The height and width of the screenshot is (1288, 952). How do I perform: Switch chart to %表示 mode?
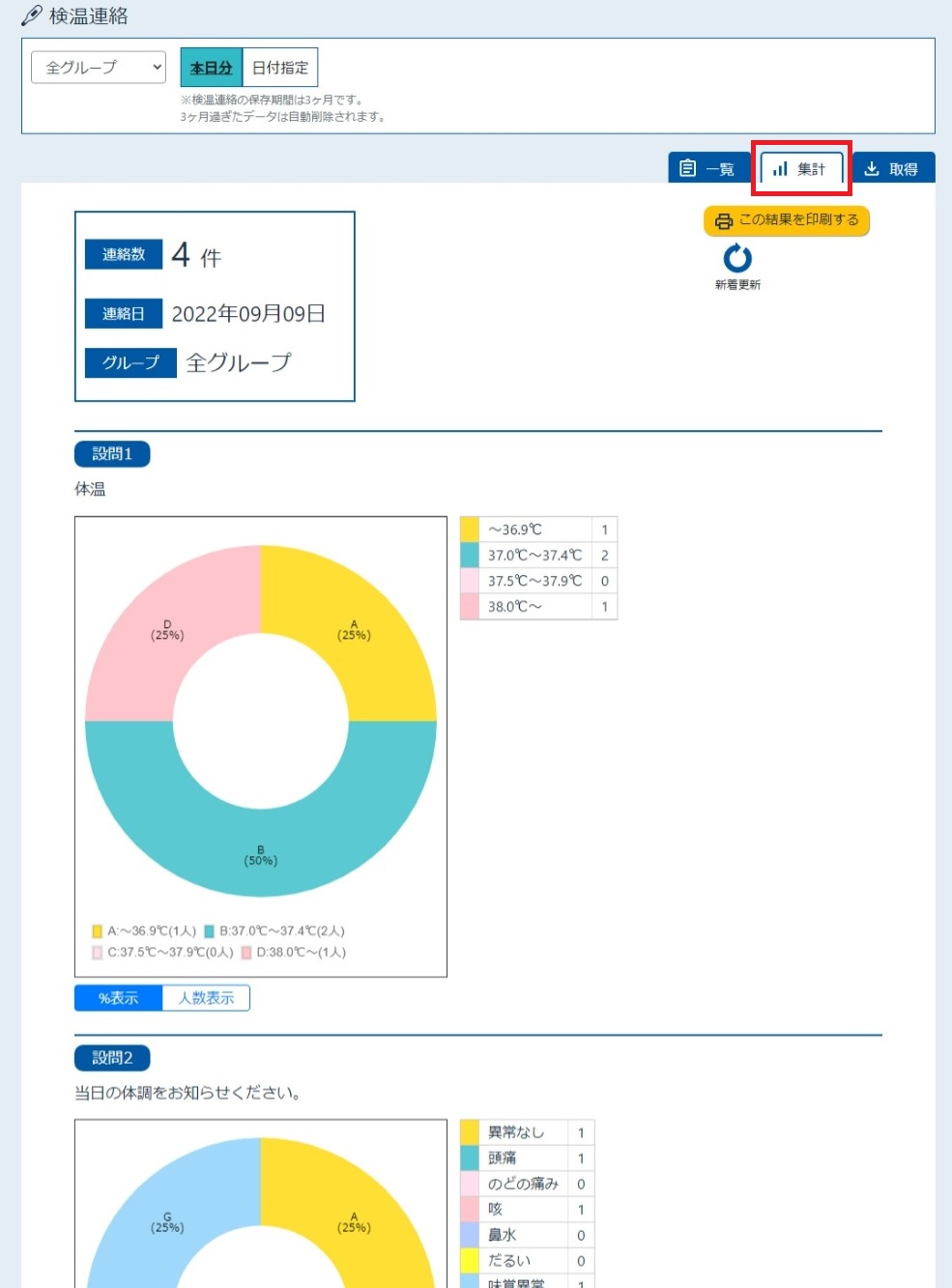[x=118, y=998]
